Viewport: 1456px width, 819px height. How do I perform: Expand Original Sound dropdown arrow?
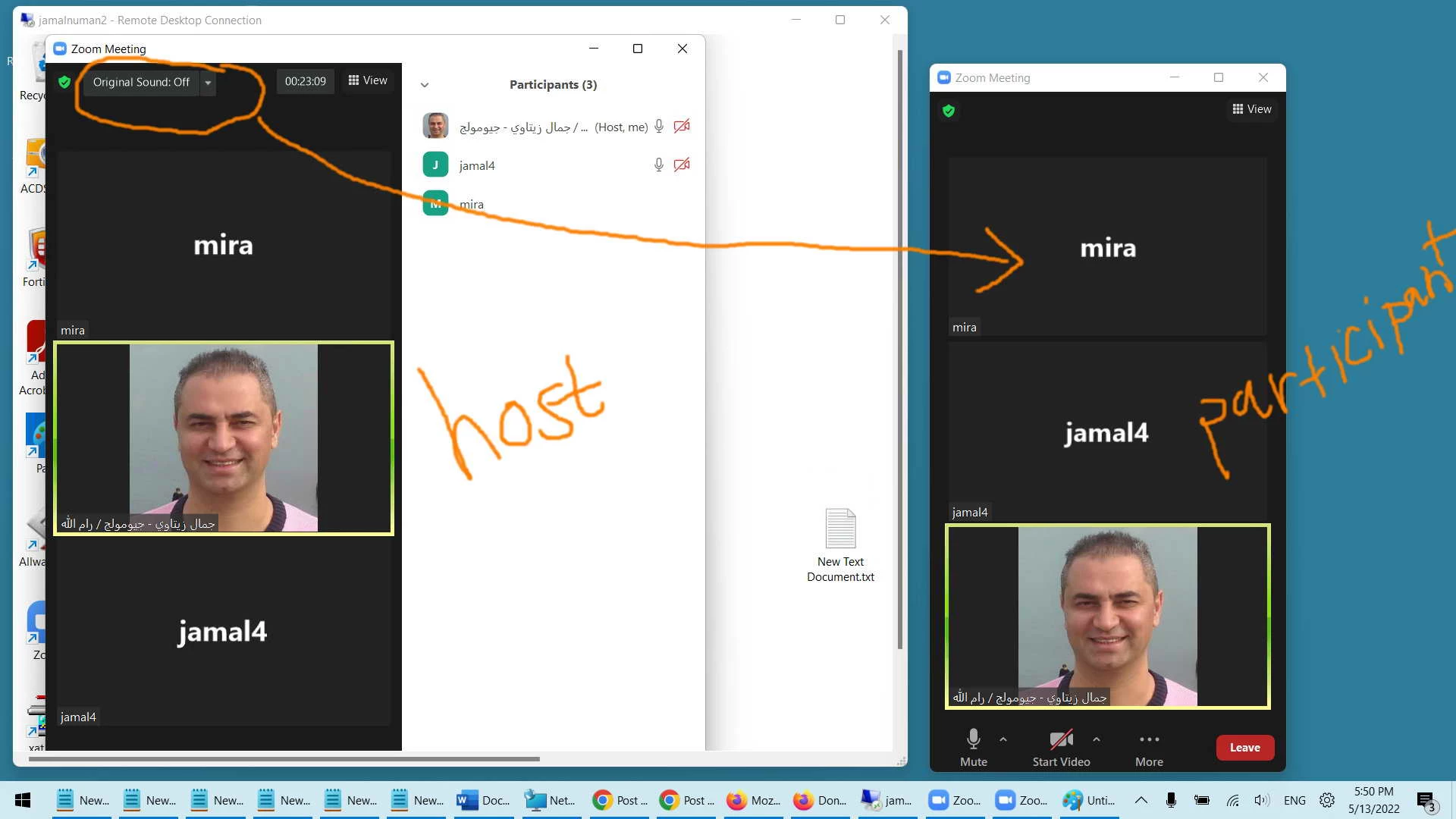(x=208, y=83)
